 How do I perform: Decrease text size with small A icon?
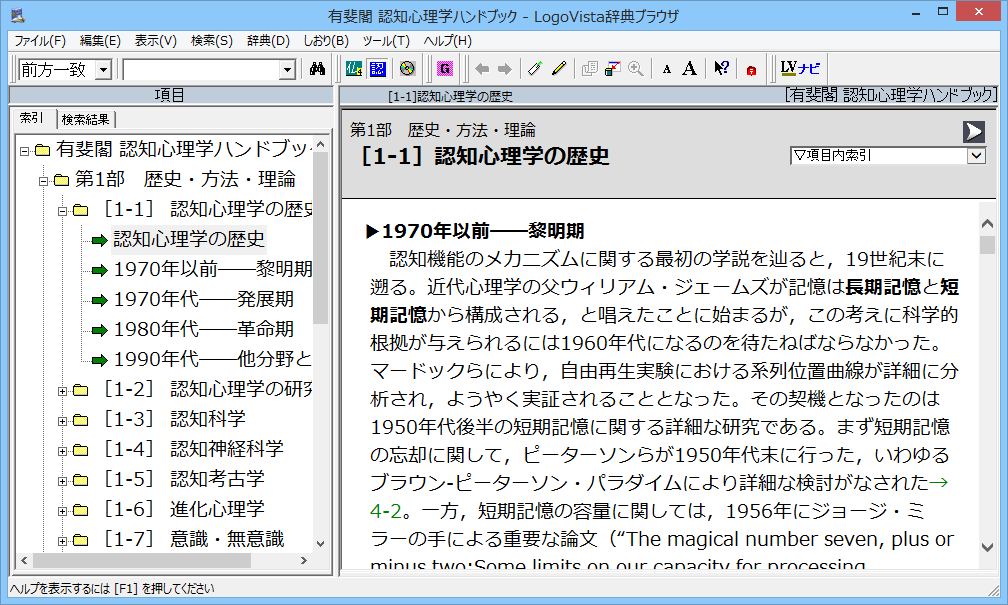[x=667, y=69]
